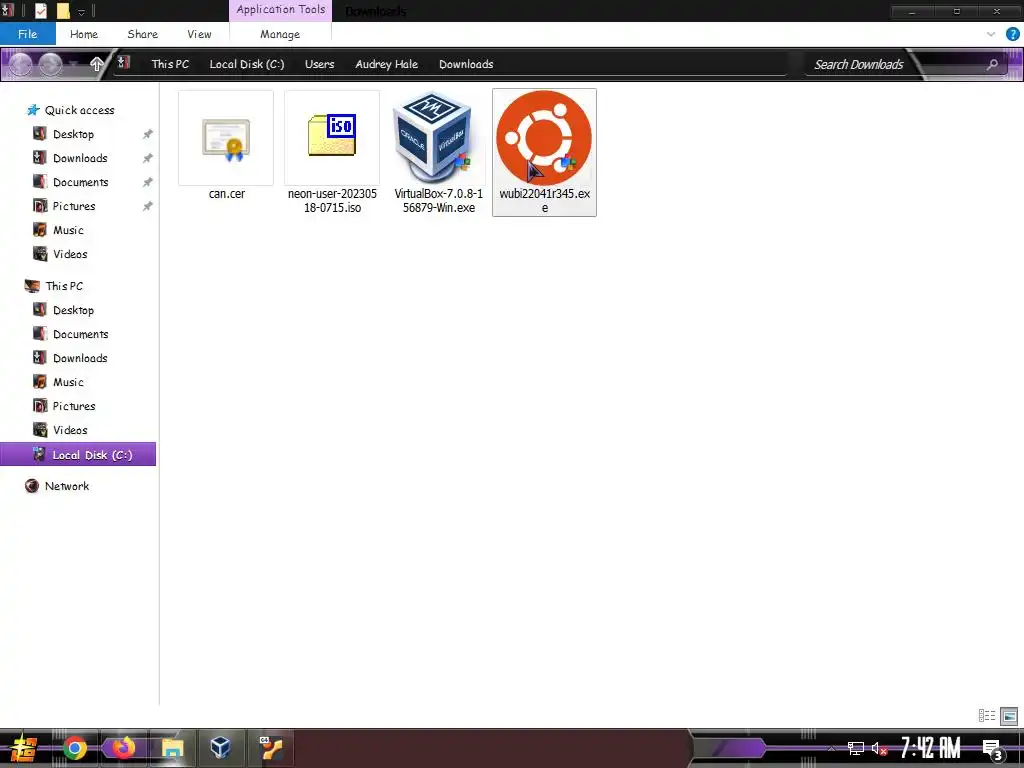Open the network status tray icon
This screenshot has width=1024, height=768.
tap(856, 748)
